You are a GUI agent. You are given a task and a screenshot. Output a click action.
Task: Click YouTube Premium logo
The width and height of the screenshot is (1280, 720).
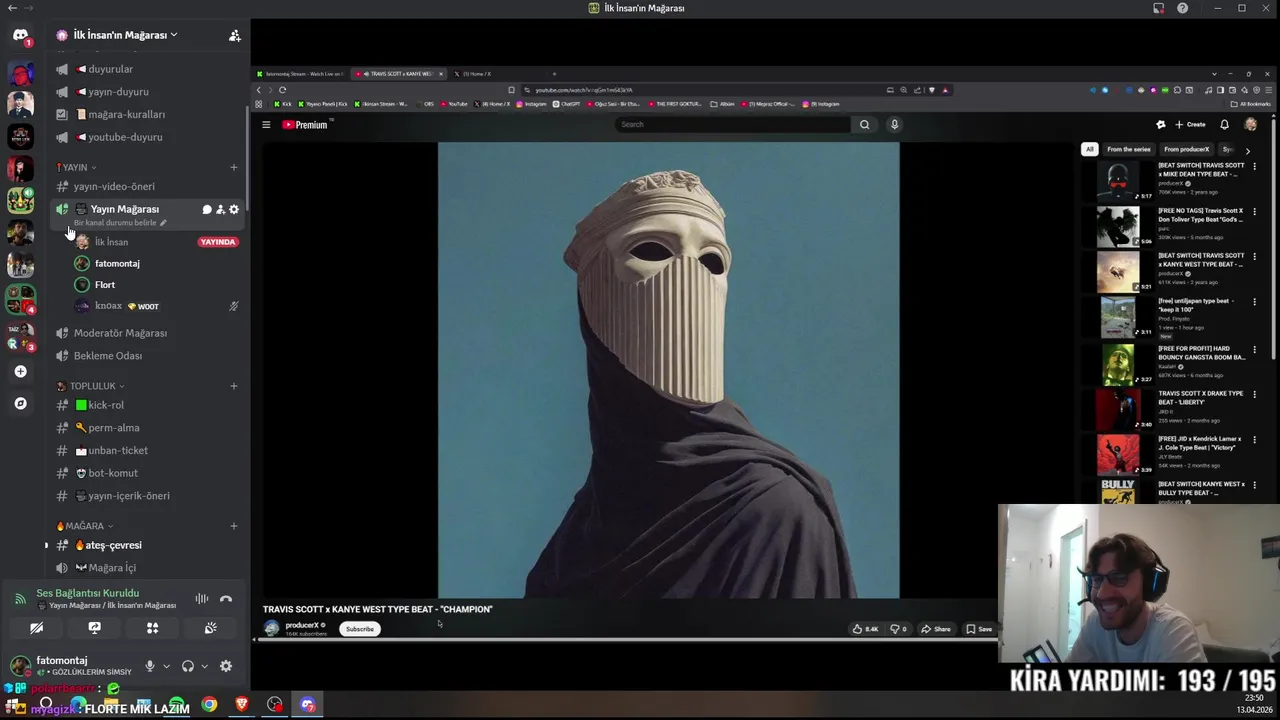(x=305, y=125)
